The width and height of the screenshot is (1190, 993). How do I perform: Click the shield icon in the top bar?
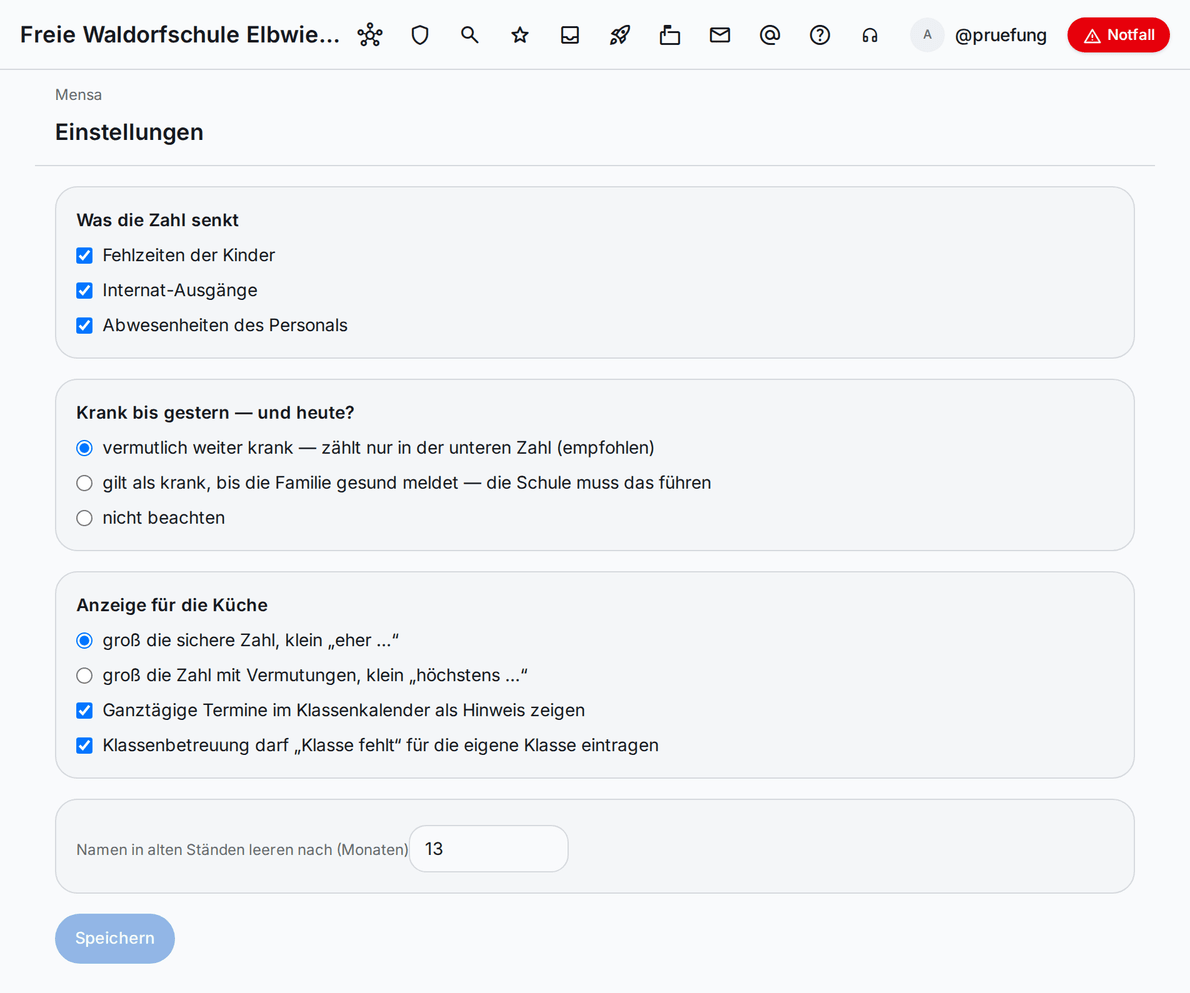[420, 35]
